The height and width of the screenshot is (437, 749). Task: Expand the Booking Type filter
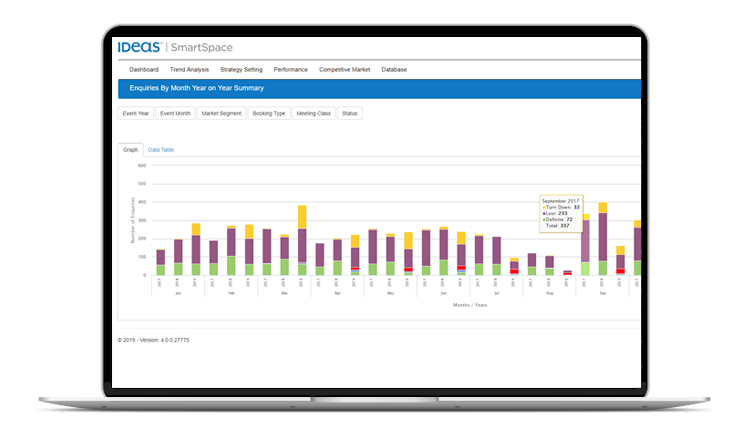pyautogui.click(x=269, y=114)
